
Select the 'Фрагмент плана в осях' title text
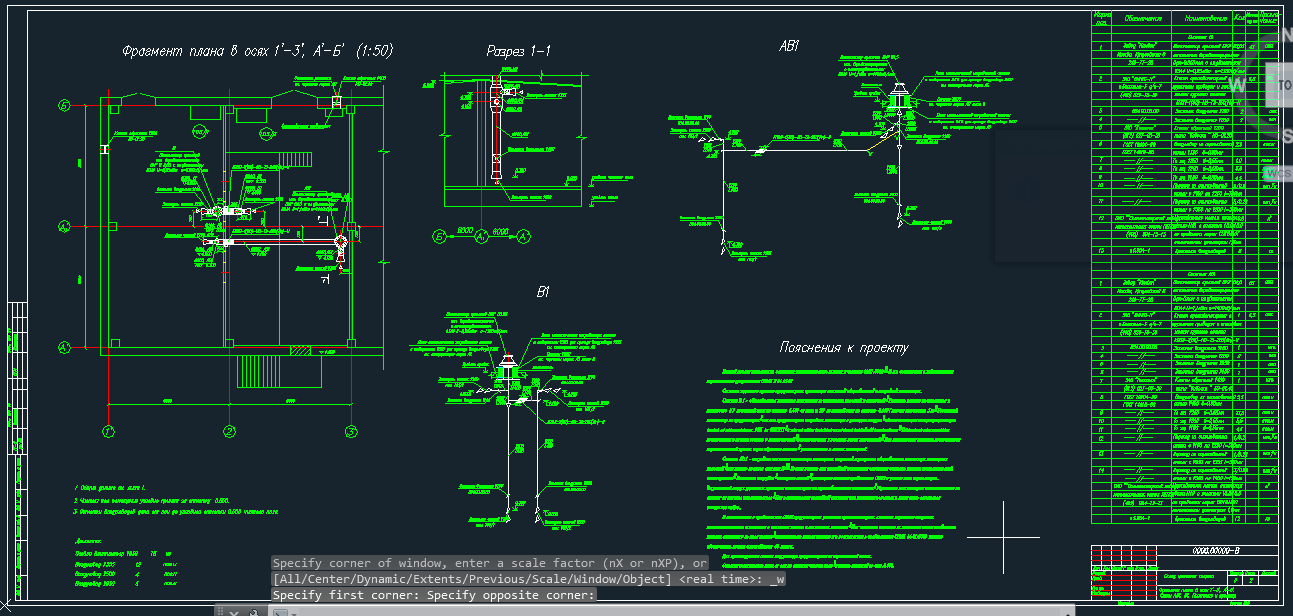pyautogui.click(x=257, y=51)
